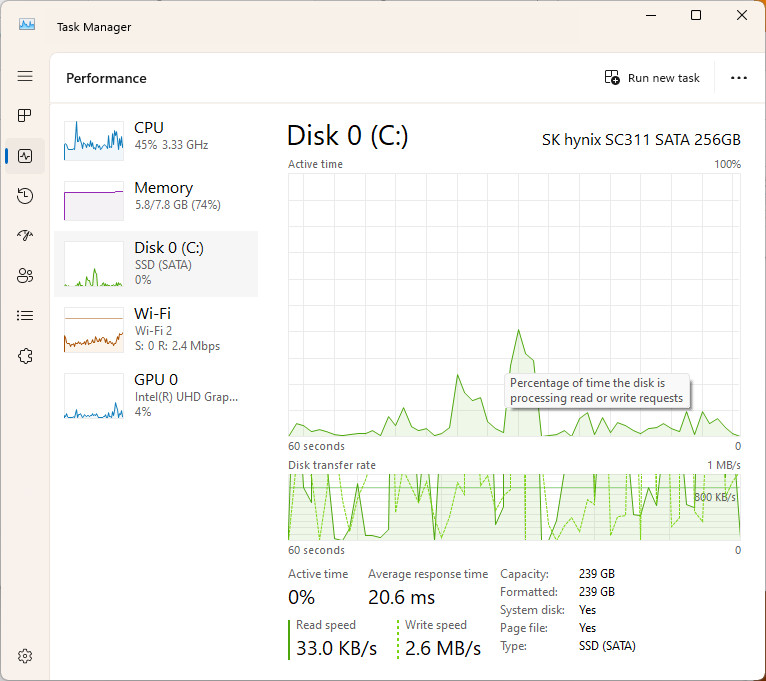Open the hamburger navigation menu
Screen dimensions: 766x681
coord(25,76)
